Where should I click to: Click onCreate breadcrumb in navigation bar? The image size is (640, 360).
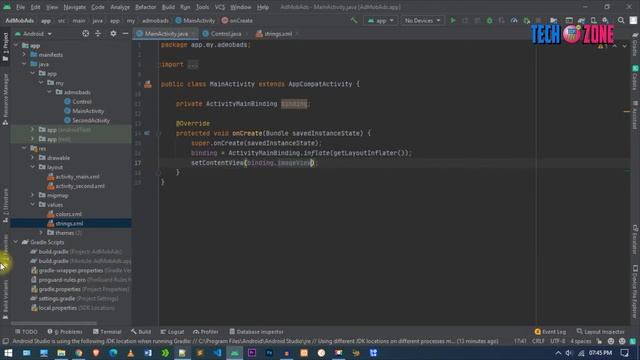[x=237, y=20]
